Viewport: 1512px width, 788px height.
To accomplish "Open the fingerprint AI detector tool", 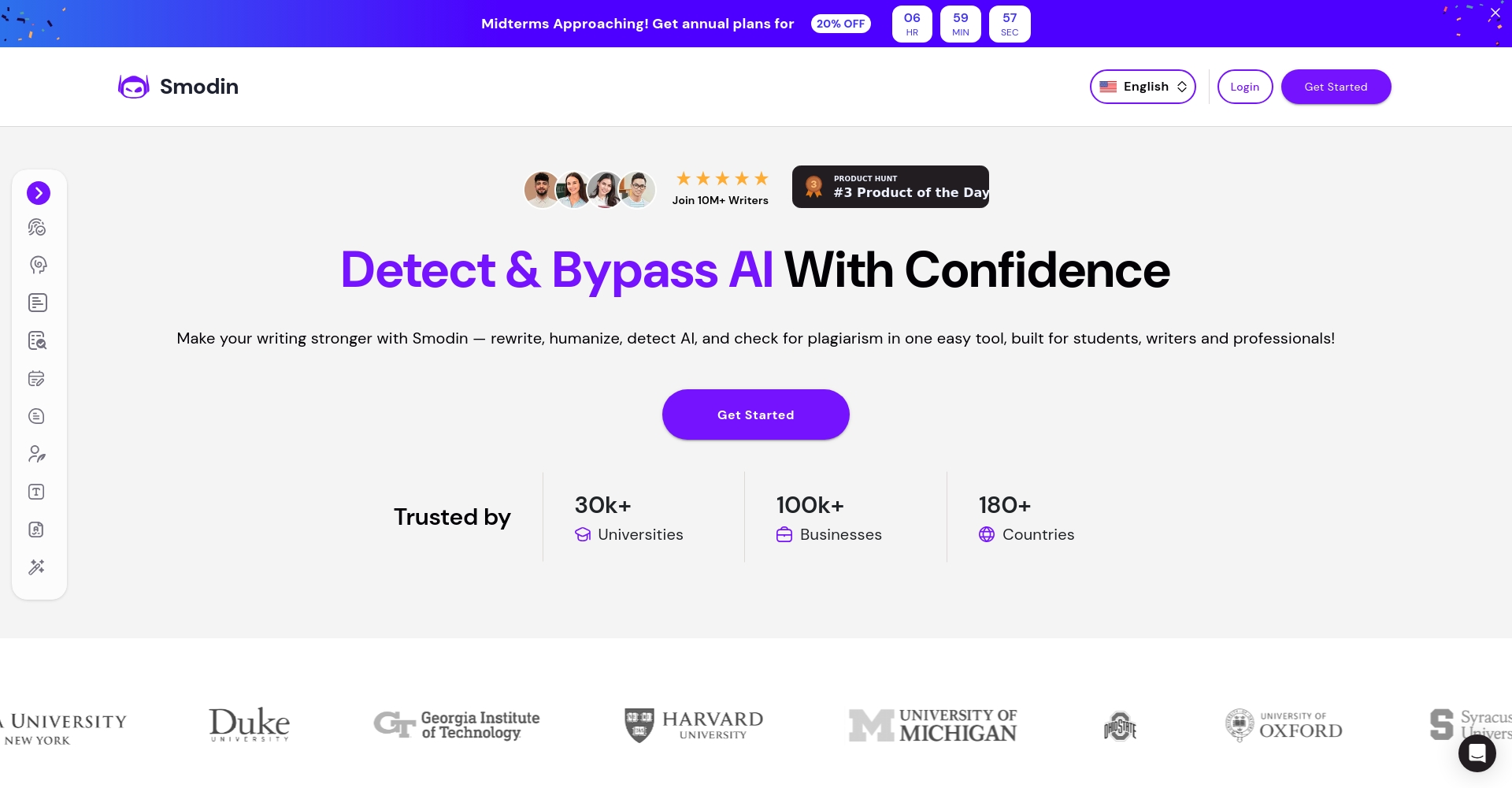I will pyautogui.click(x=37, y=228).
